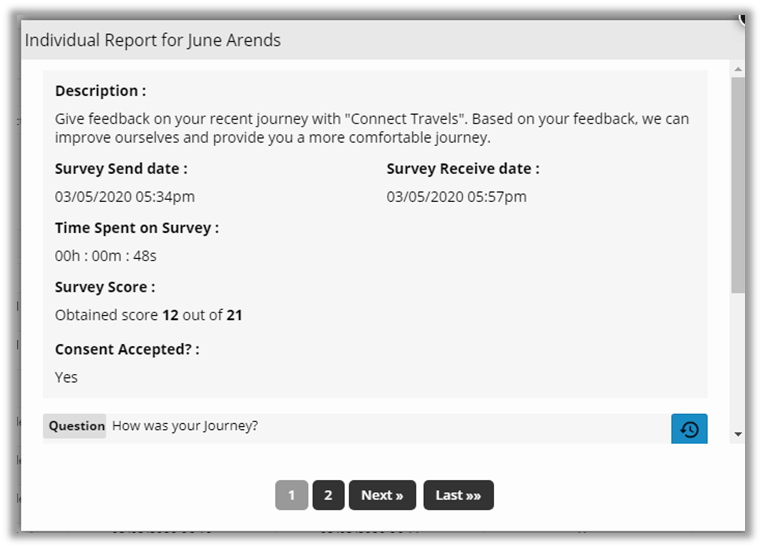This screenshot has height=548, width=762.
Task: Click the gray Question label
Action: pyautogui.click(x=76, y=426)
